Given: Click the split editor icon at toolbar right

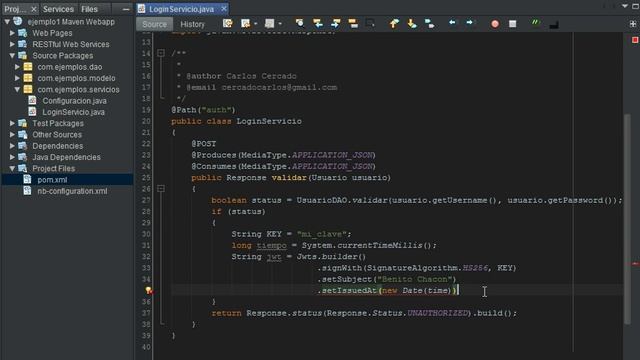Looking at the screenshot, I should coord(633,24).
